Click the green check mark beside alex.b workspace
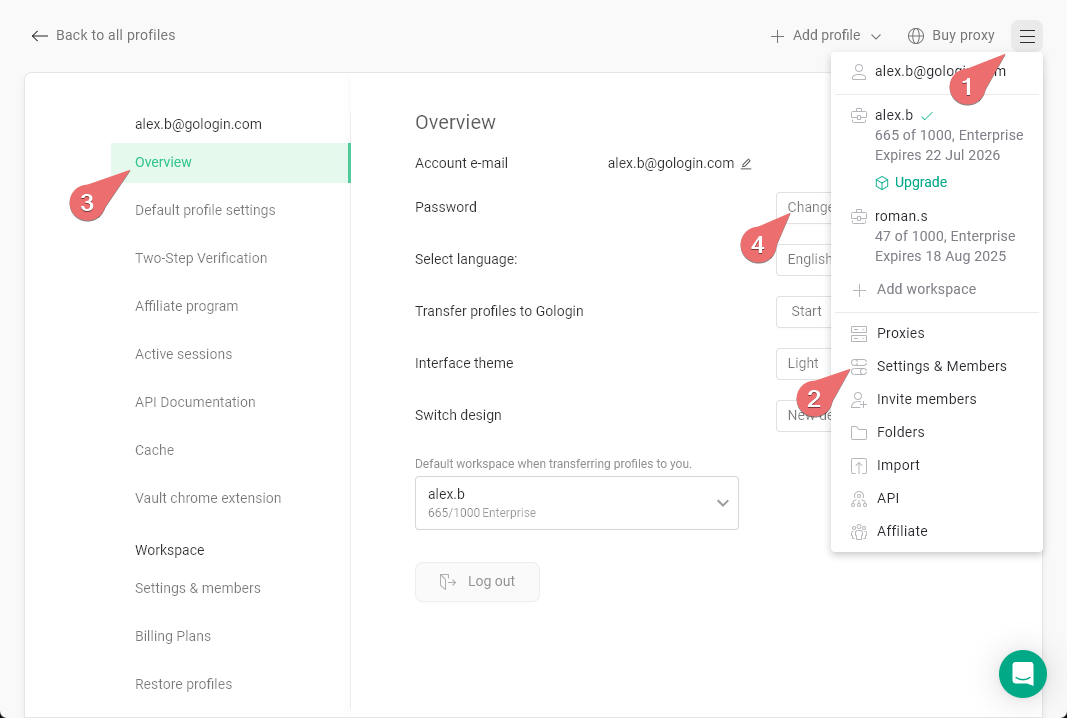The width and height of the screenshot is (1067, 718). (x=927, y=116)
